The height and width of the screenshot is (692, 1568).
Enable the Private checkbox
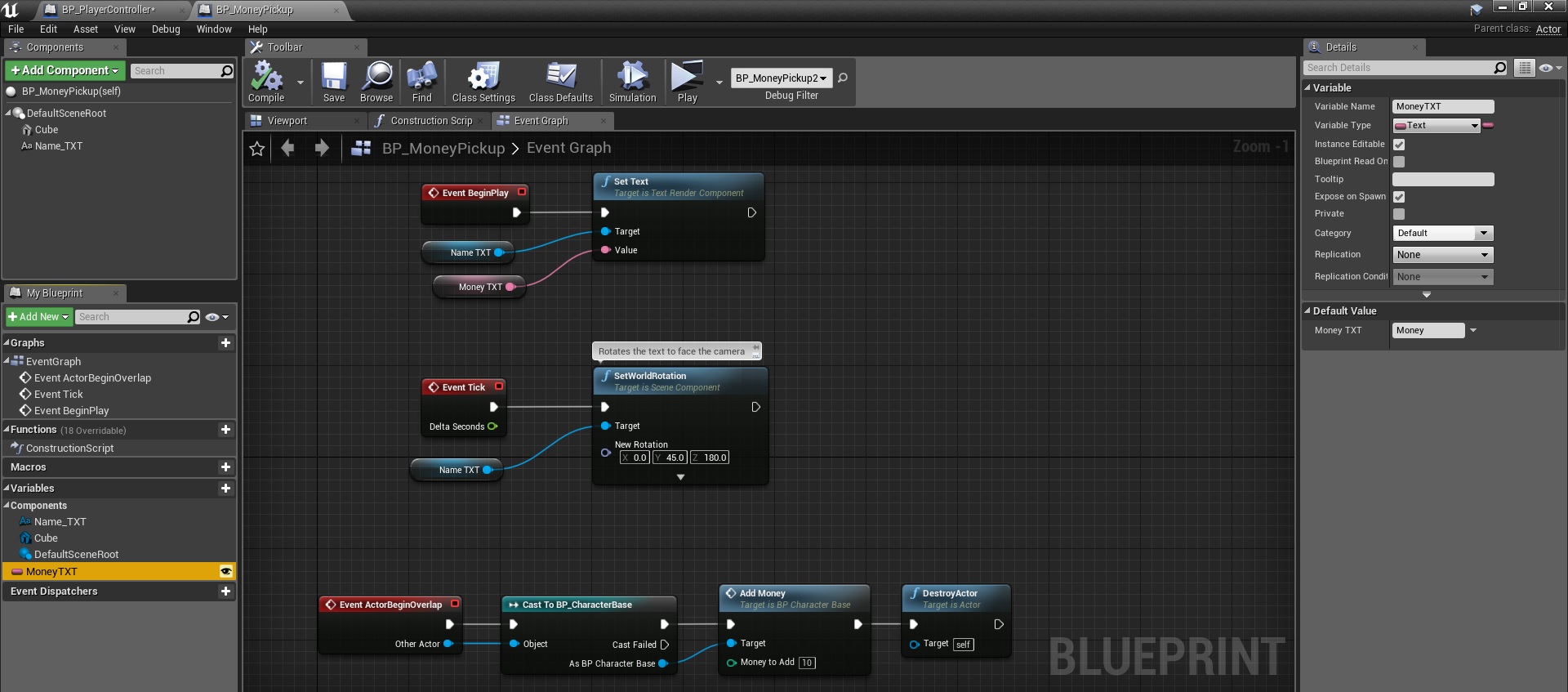[x=1399, y=214]
